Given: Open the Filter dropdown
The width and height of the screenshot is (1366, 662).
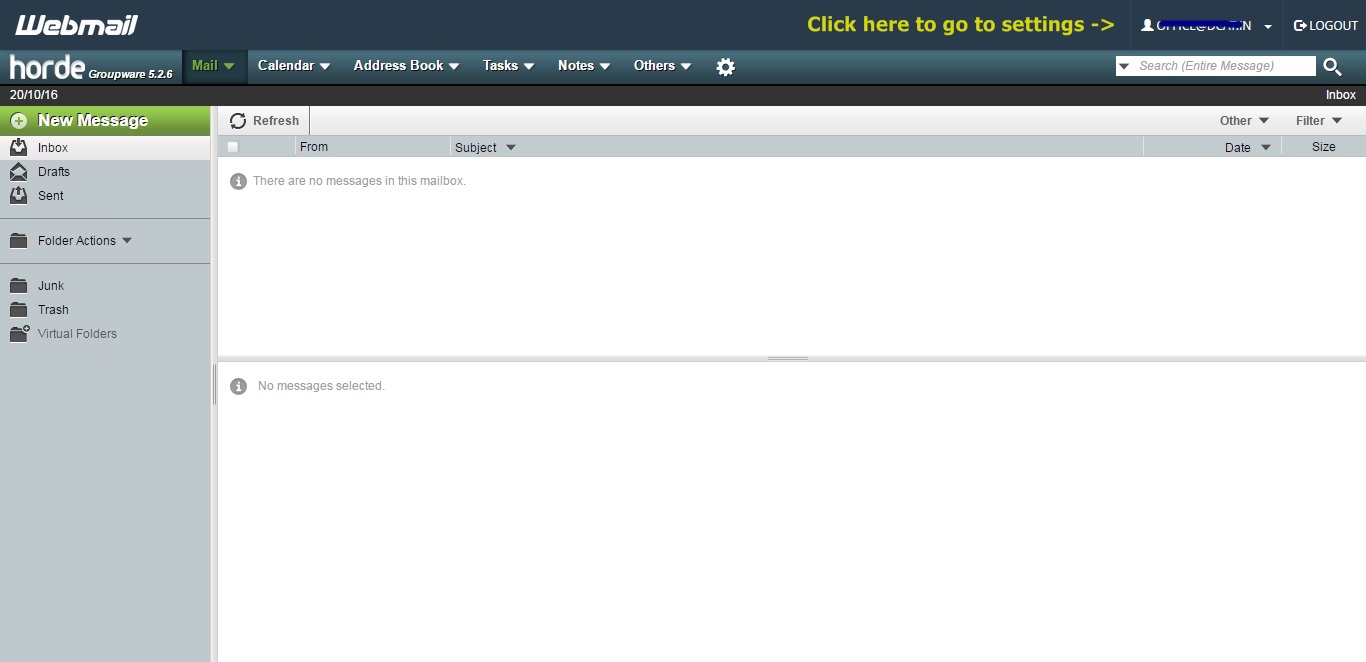Looking at the screenshot, I should [x=1319, y=121].
